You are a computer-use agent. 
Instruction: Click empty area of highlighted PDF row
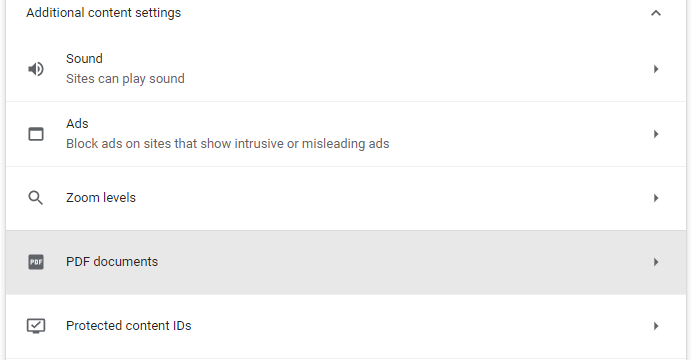(x=397, y=262)
